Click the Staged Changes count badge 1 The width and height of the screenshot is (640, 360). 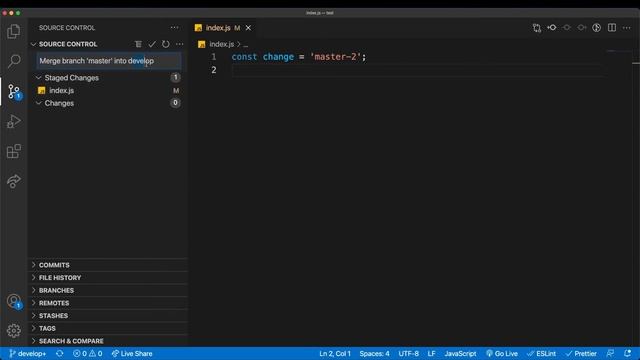click(176, 77)
